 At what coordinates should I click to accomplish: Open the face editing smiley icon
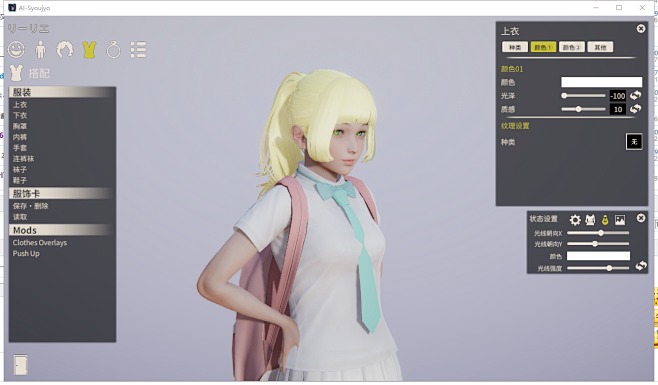coord(16,50)
